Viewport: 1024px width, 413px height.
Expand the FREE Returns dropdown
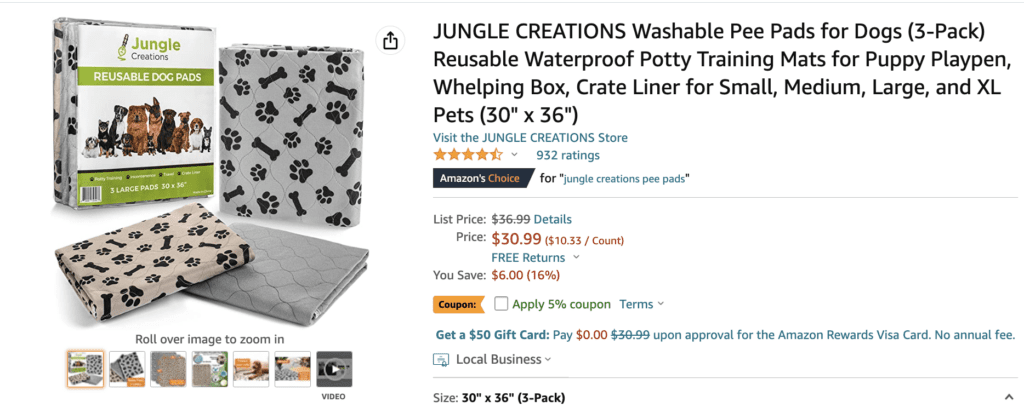click(x=576, y=258)
